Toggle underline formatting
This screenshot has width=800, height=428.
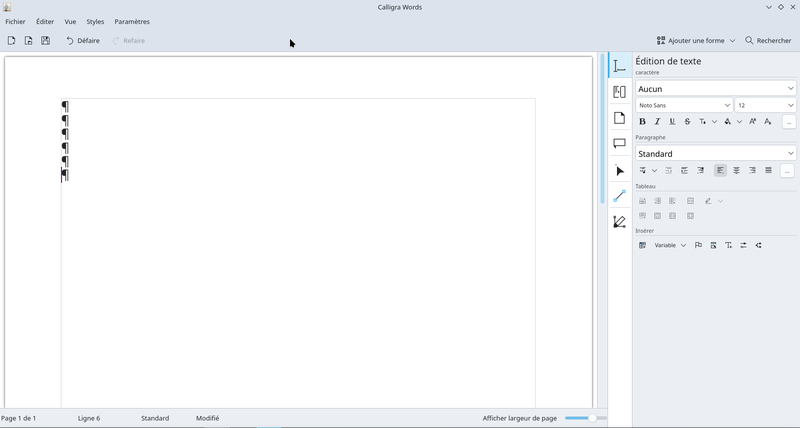(672, 121)
